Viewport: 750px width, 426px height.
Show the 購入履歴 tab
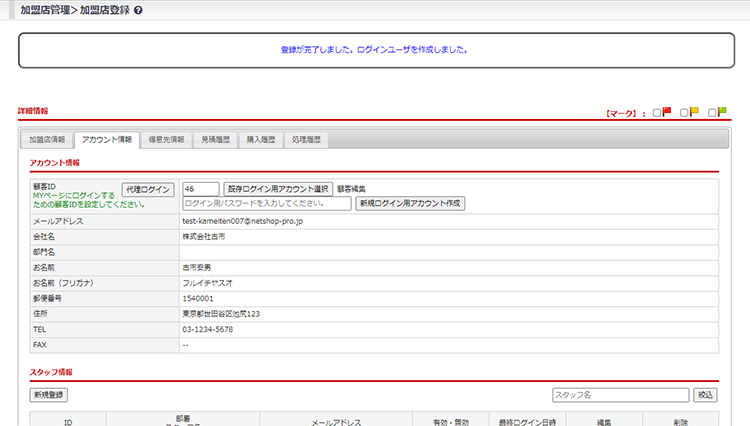click(261, 140)
